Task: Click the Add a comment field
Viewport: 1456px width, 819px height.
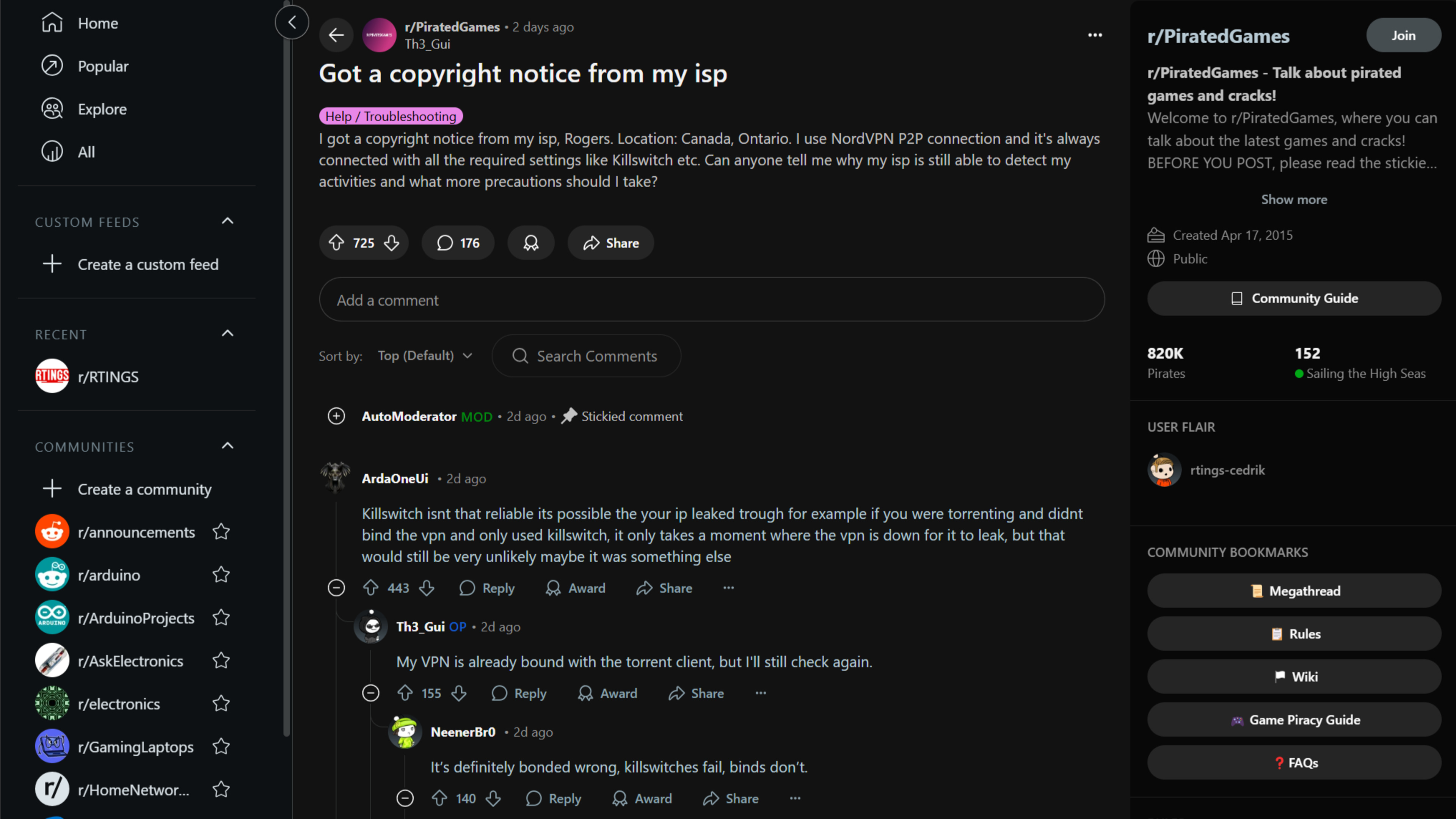Action: pyautogui.click(x=711, y=300)
